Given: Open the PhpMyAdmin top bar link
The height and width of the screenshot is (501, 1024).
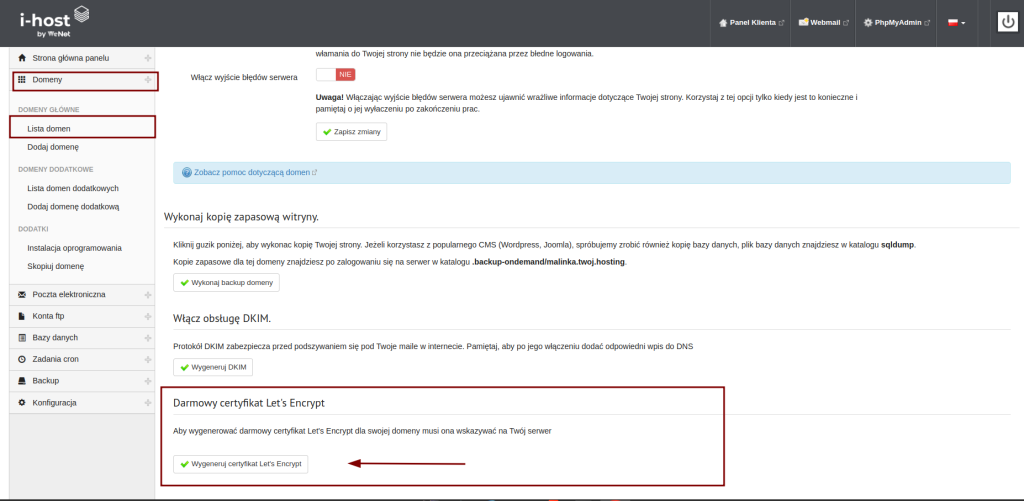Looking at the screenshot, I should tap(896, 22).
